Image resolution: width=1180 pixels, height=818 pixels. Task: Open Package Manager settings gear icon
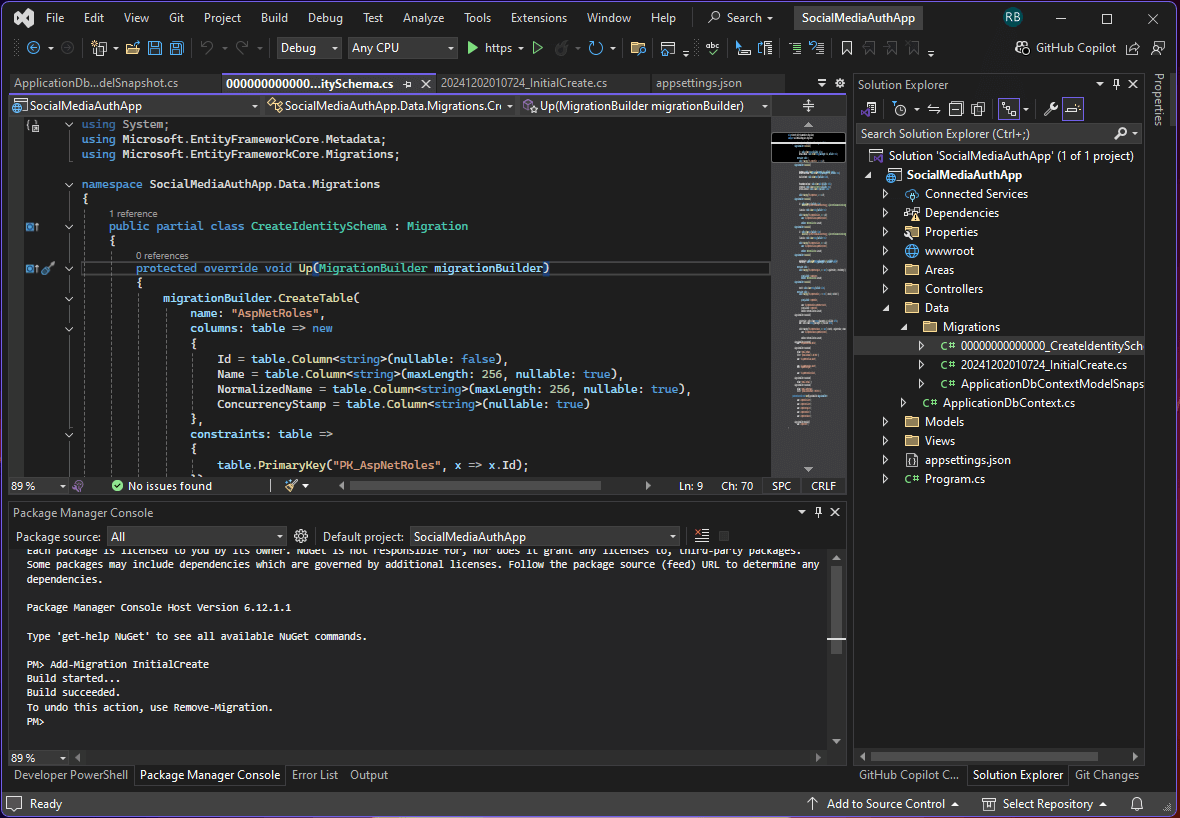[301, 536]
